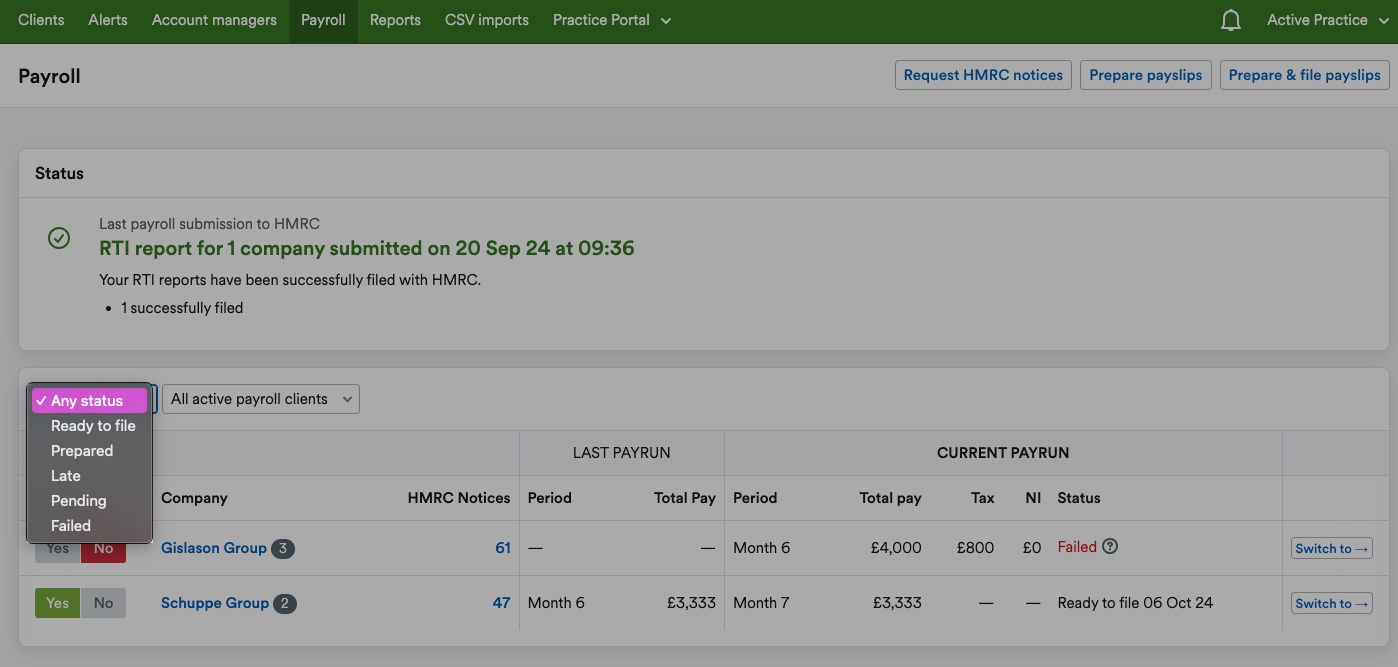Screen dimensions: 1398x667
Task: Click '1 successfully filed' bullet text
Action: [182, 308]
